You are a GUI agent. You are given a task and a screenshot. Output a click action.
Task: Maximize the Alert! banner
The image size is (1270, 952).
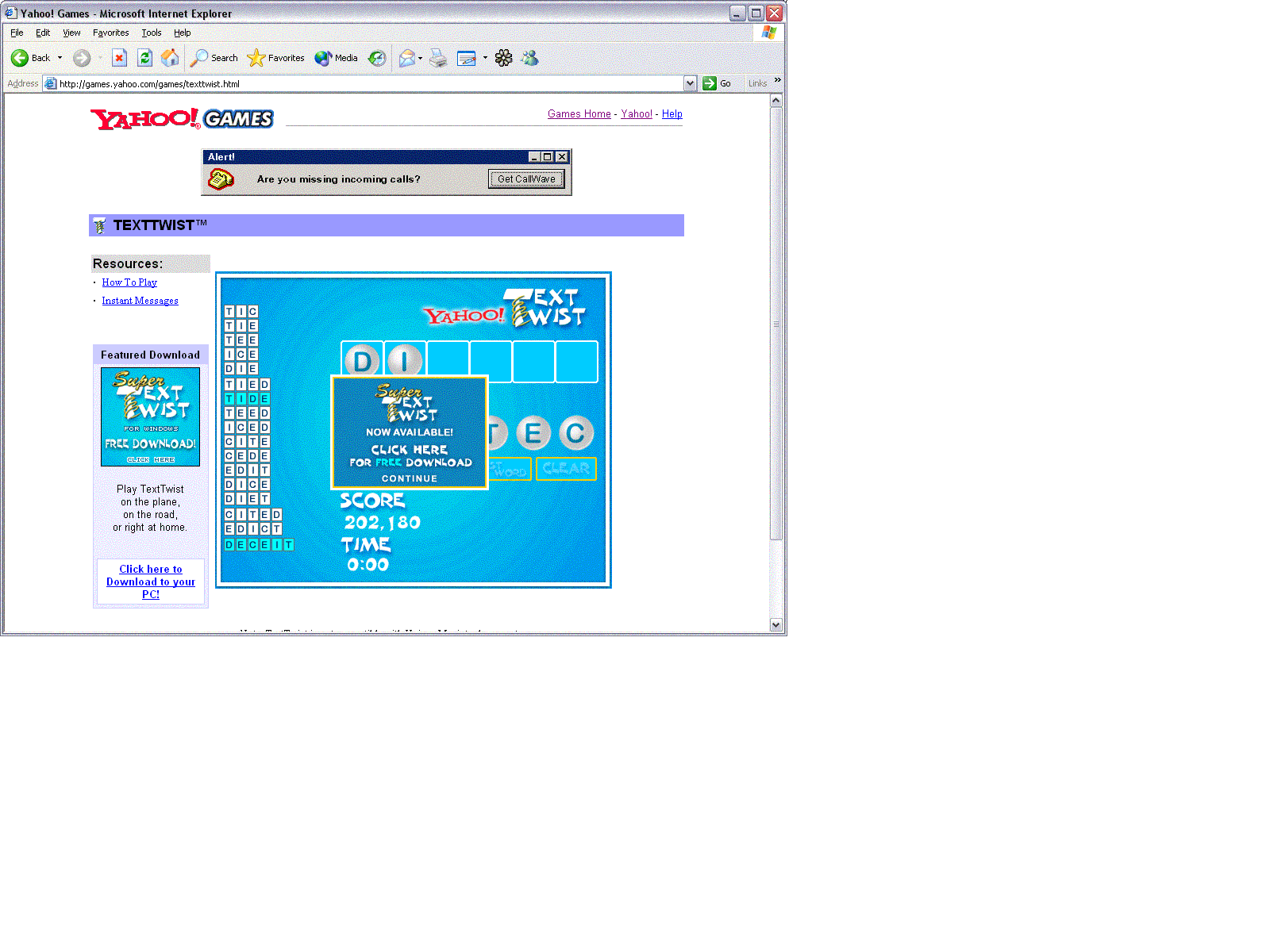[x=547, y=157]
